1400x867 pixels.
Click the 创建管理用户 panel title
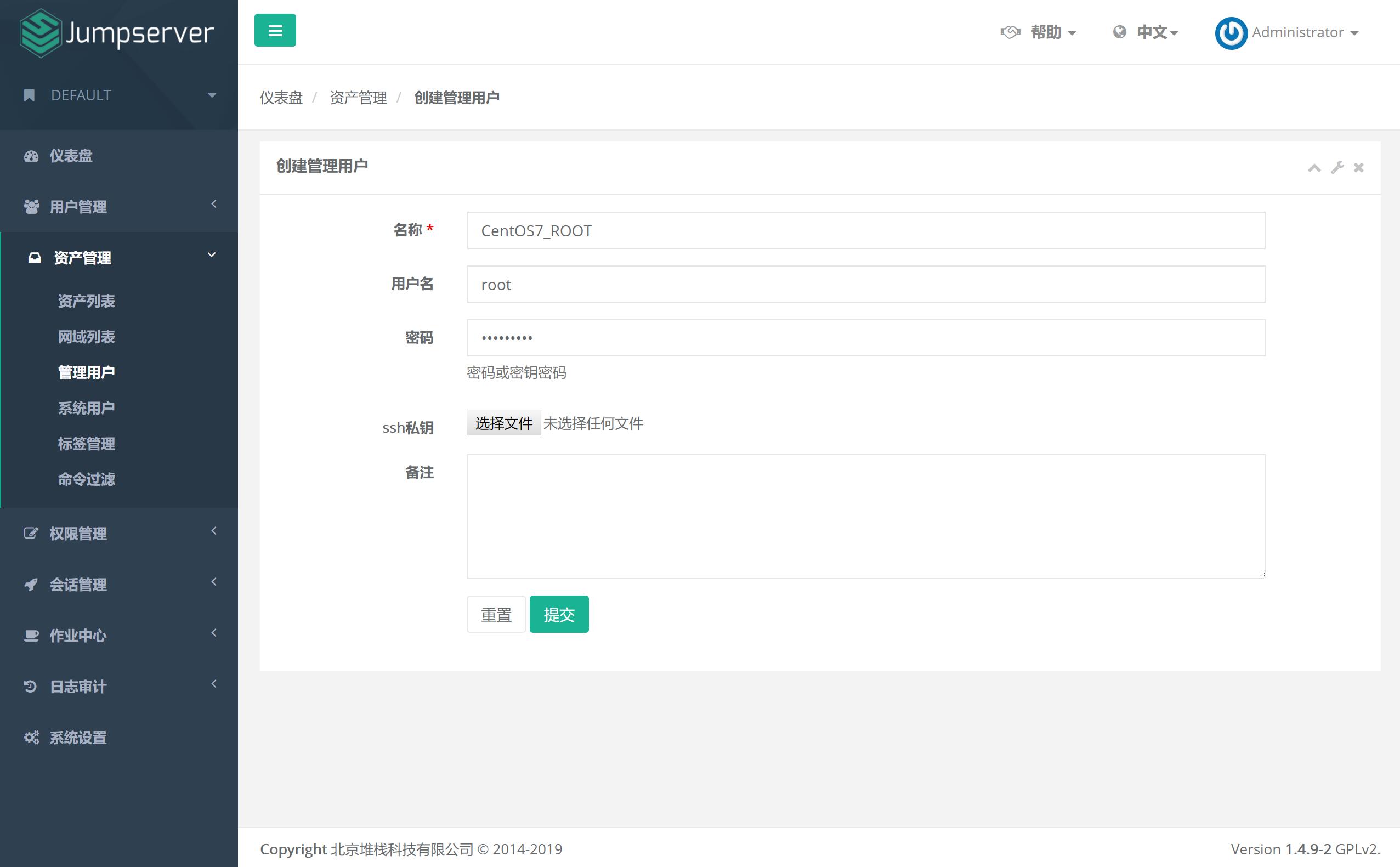point(322,166)
